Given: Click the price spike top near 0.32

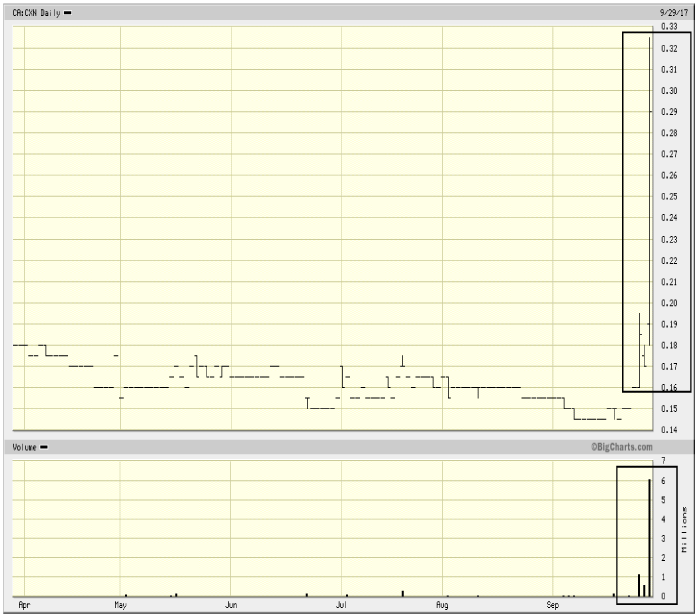Looking at the screenshot, I should click(x=651, y=45).
